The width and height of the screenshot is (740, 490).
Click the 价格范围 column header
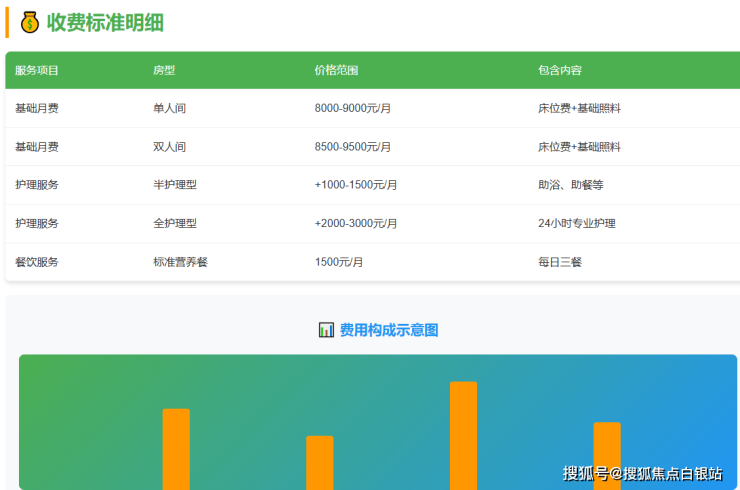click(336, 70)
